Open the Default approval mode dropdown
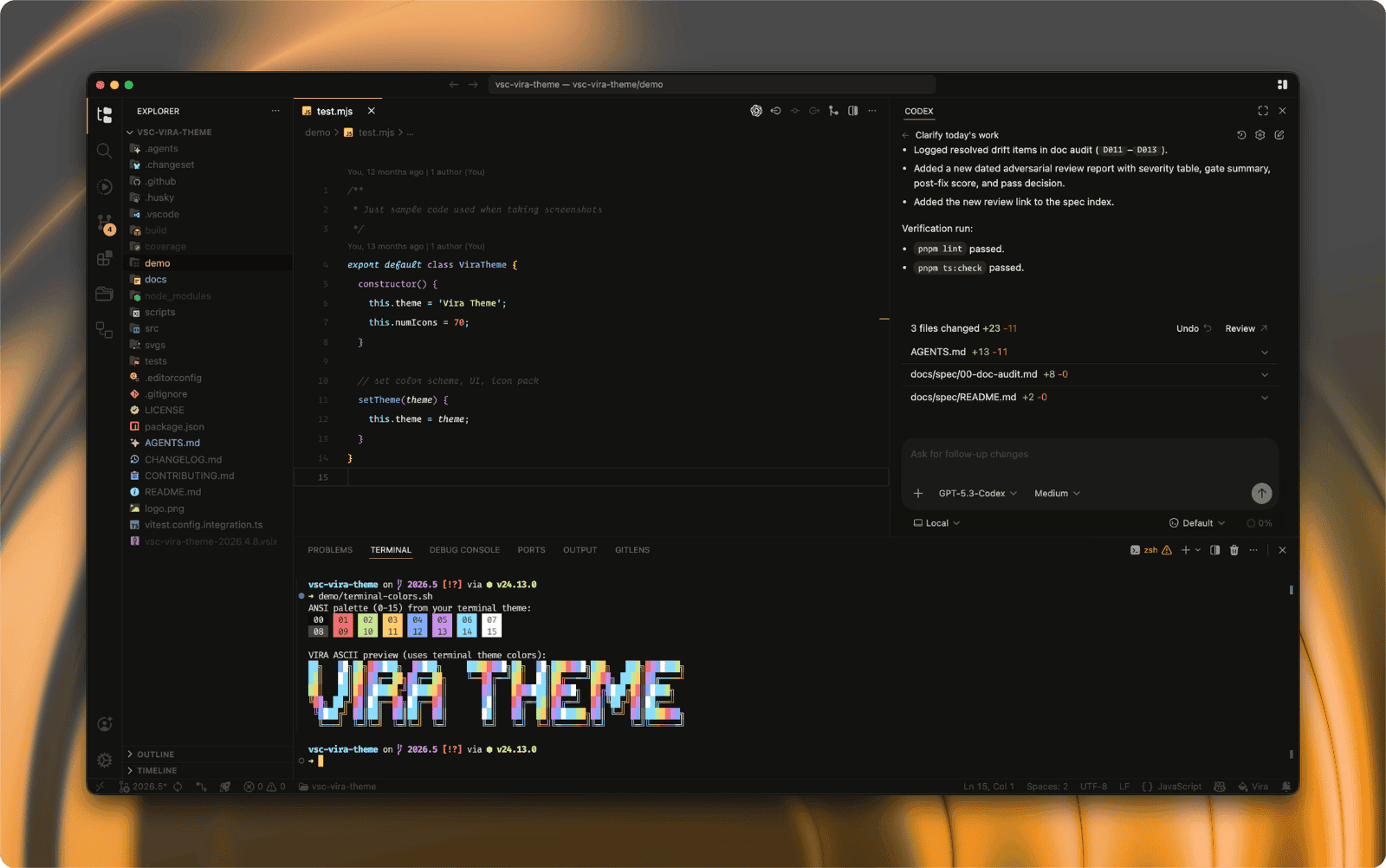Screen dimensions: 1386x868 [1197, 523]
